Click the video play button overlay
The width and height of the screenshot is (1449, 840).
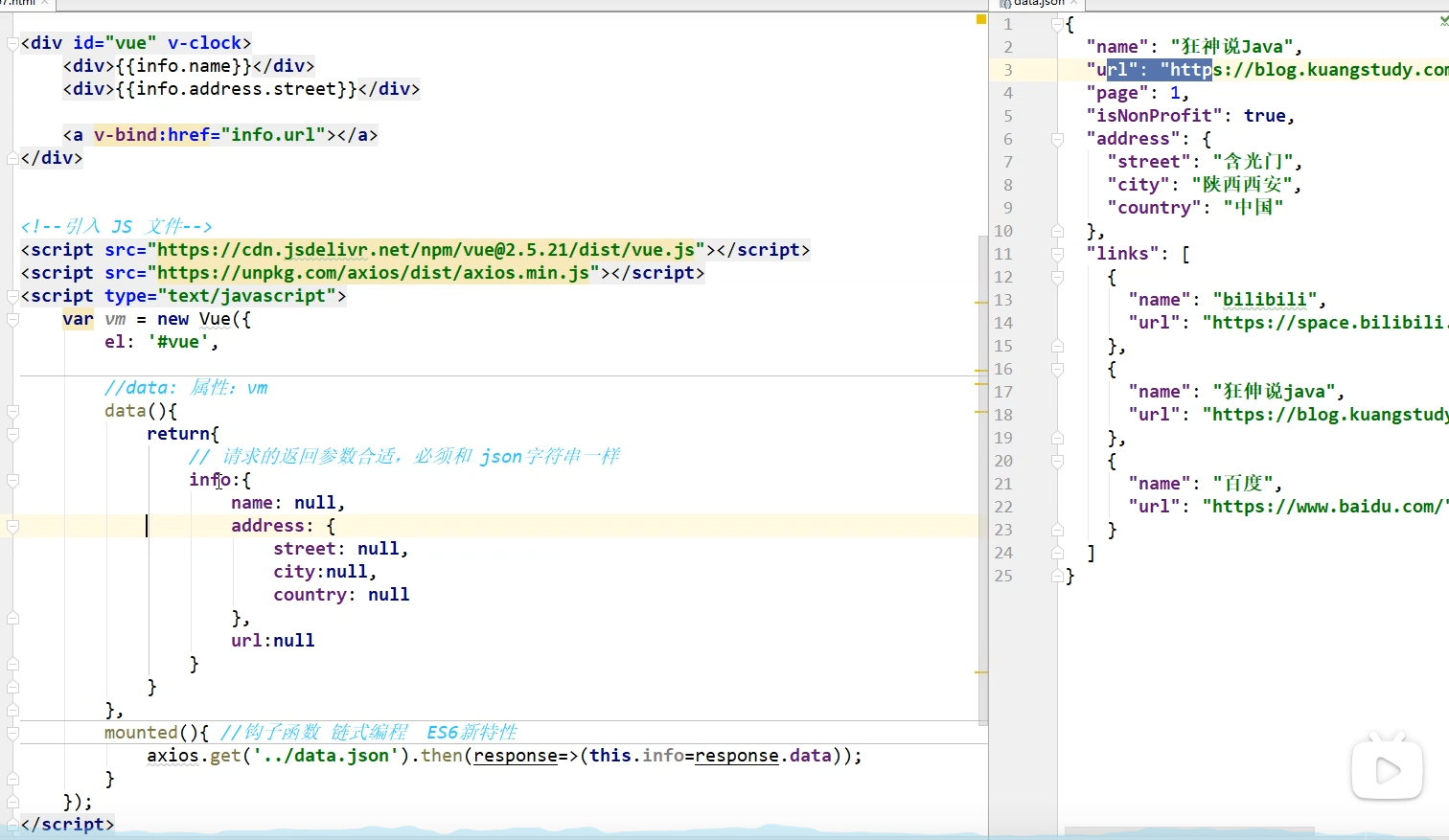click(x=1387, y=768)
